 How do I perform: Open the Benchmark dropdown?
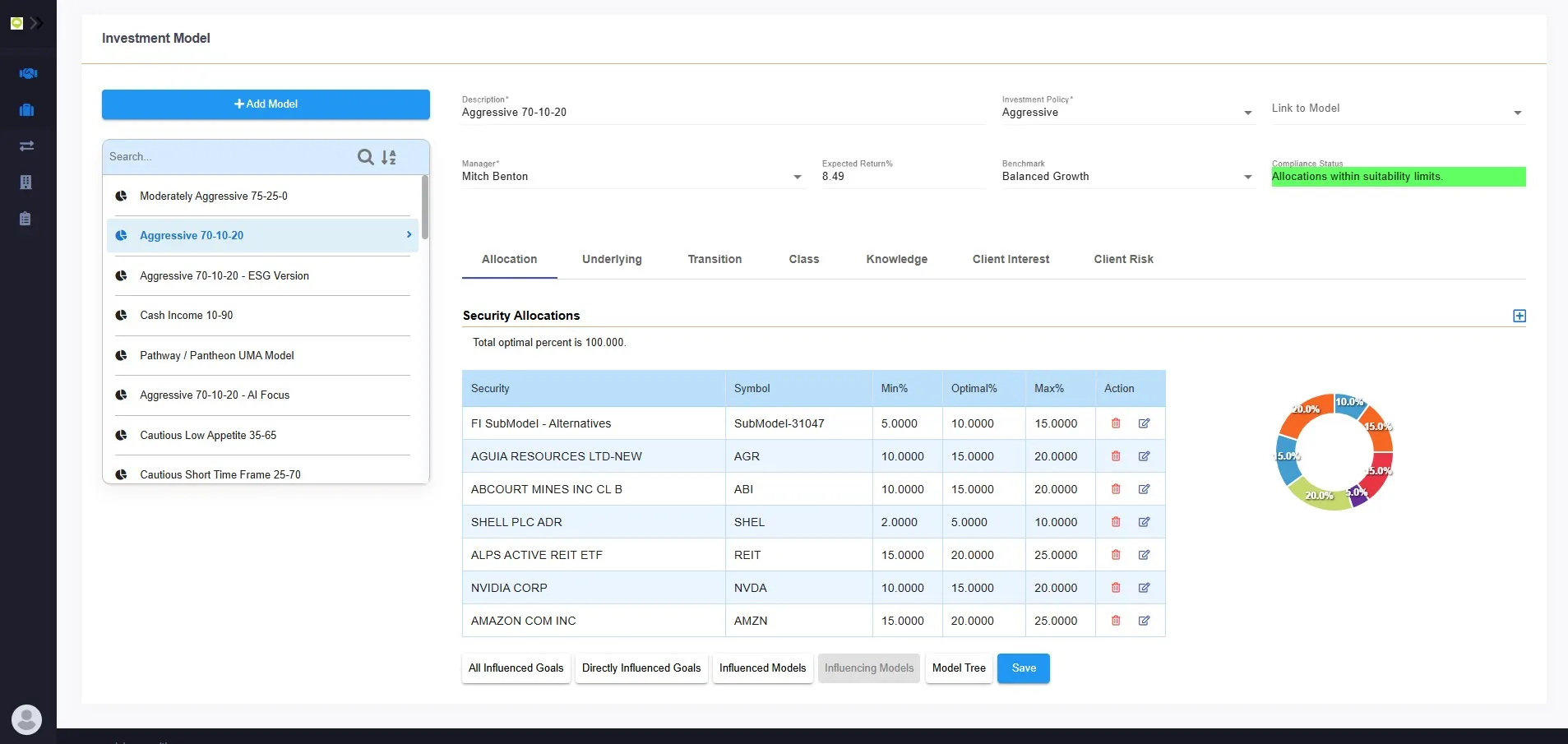click(x=1247, y=177)
